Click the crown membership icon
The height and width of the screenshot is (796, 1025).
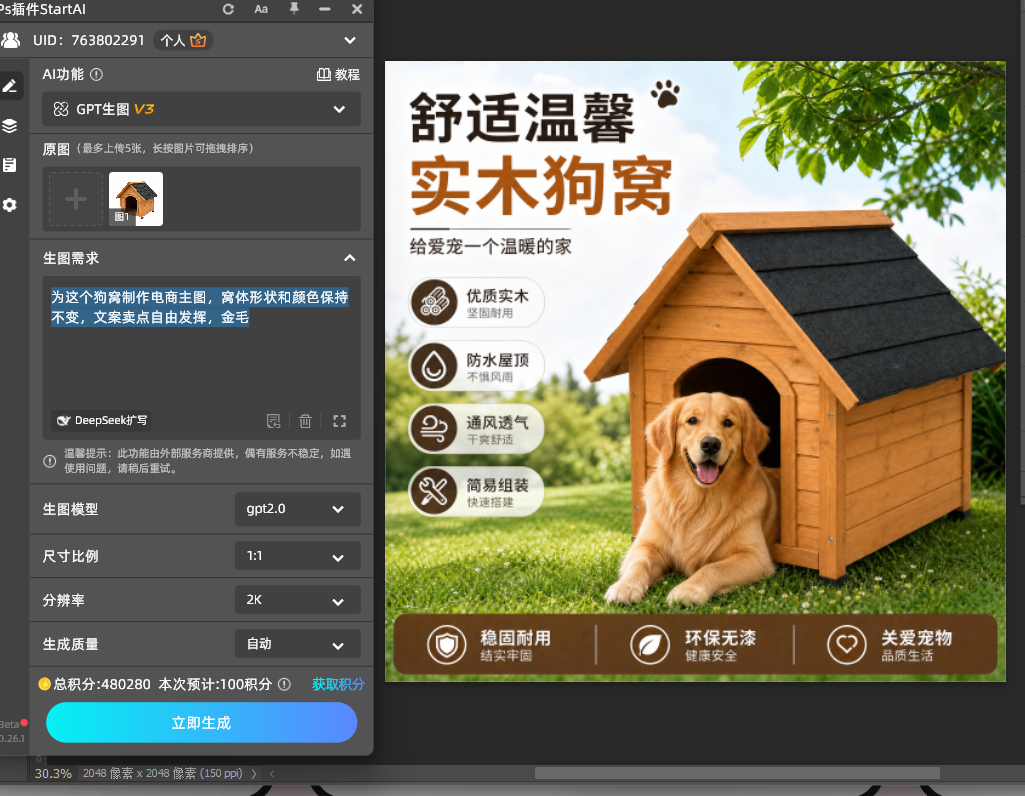[x=198, y=41]
